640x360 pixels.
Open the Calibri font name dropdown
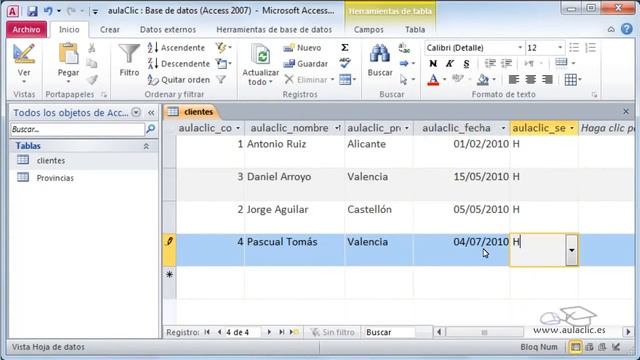[520, 48]
